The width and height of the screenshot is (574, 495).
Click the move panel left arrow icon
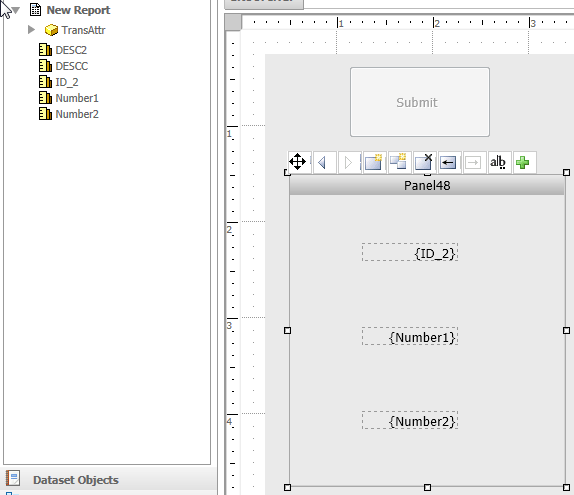(448, 162)
